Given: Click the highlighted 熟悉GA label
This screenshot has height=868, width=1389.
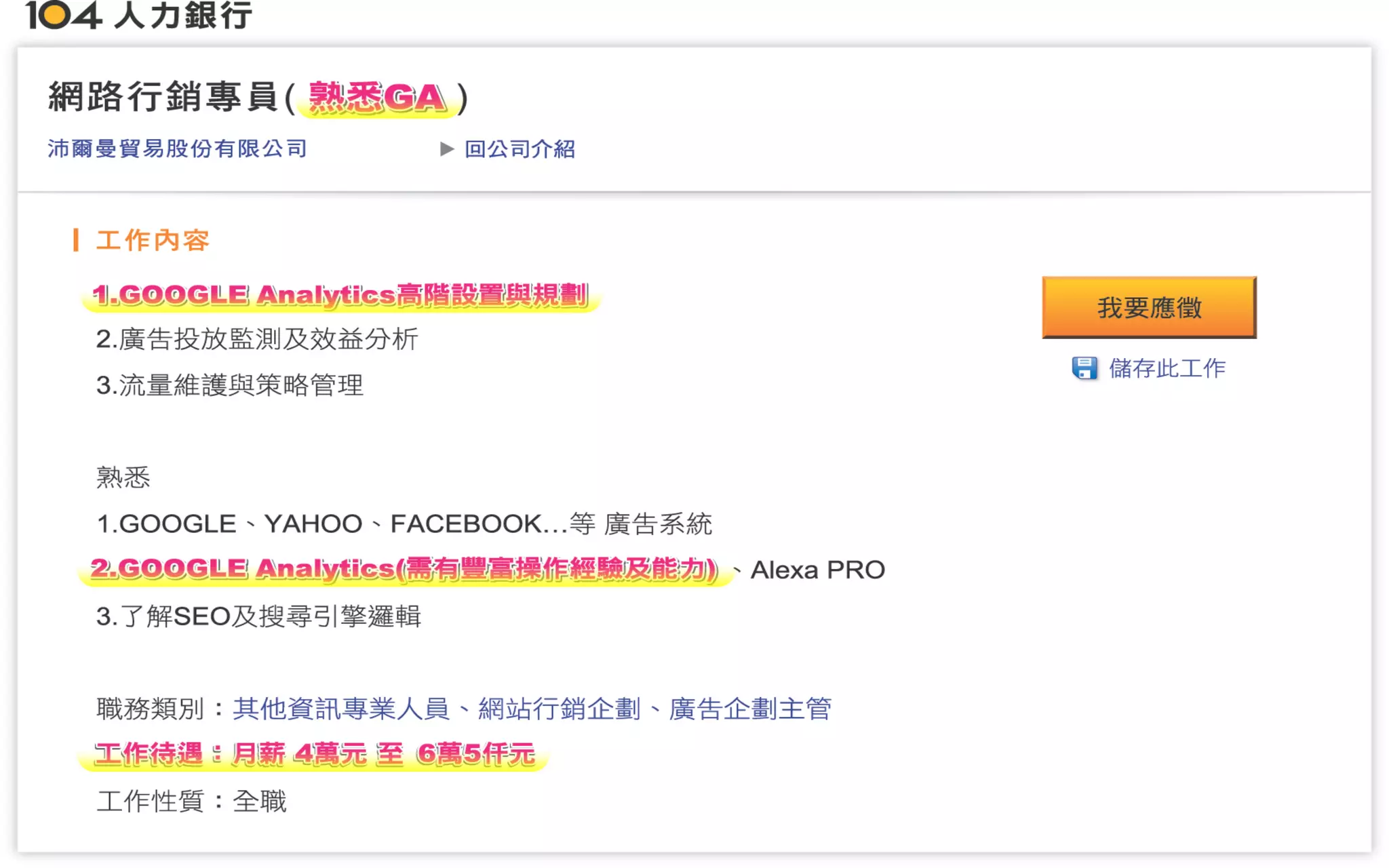Looking at the screenshot, I should pyautogui.click(x=378, y=98).
